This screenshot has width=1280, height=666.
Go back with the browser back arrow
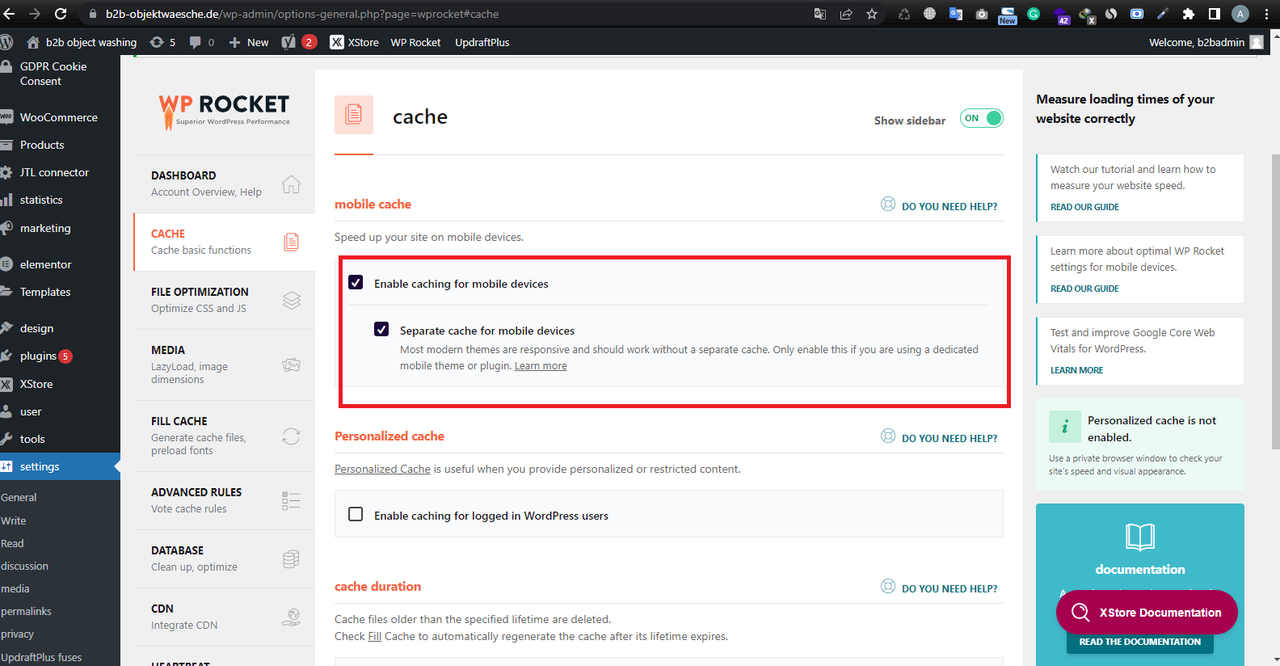coord(9,14)
